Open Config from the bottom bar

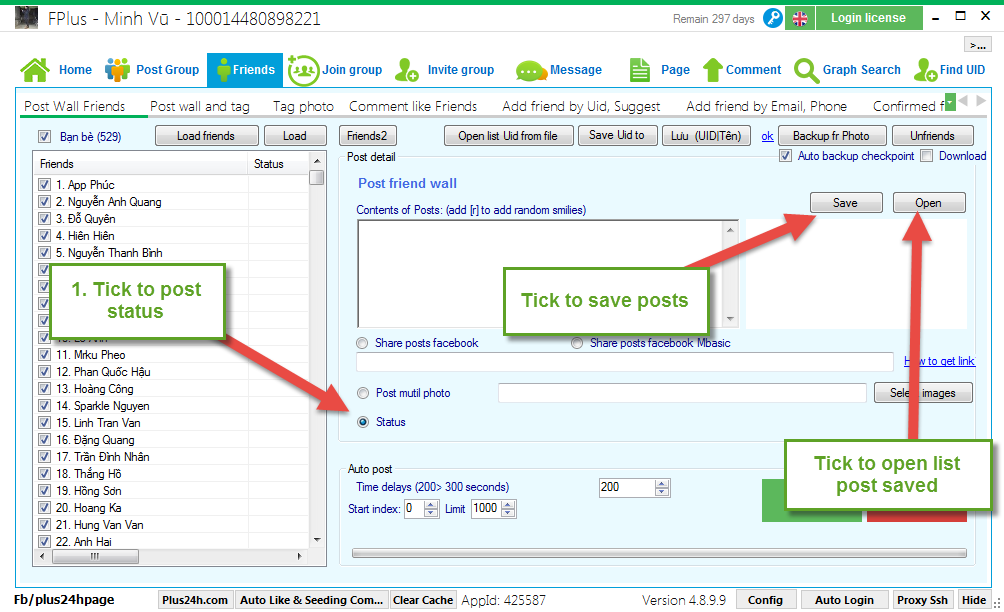[x=765, y=600]
